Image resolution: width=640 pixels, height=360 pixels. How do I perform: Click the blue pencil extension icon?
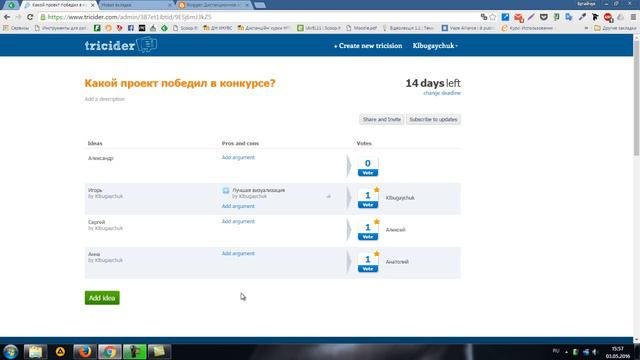pos(505,17)
